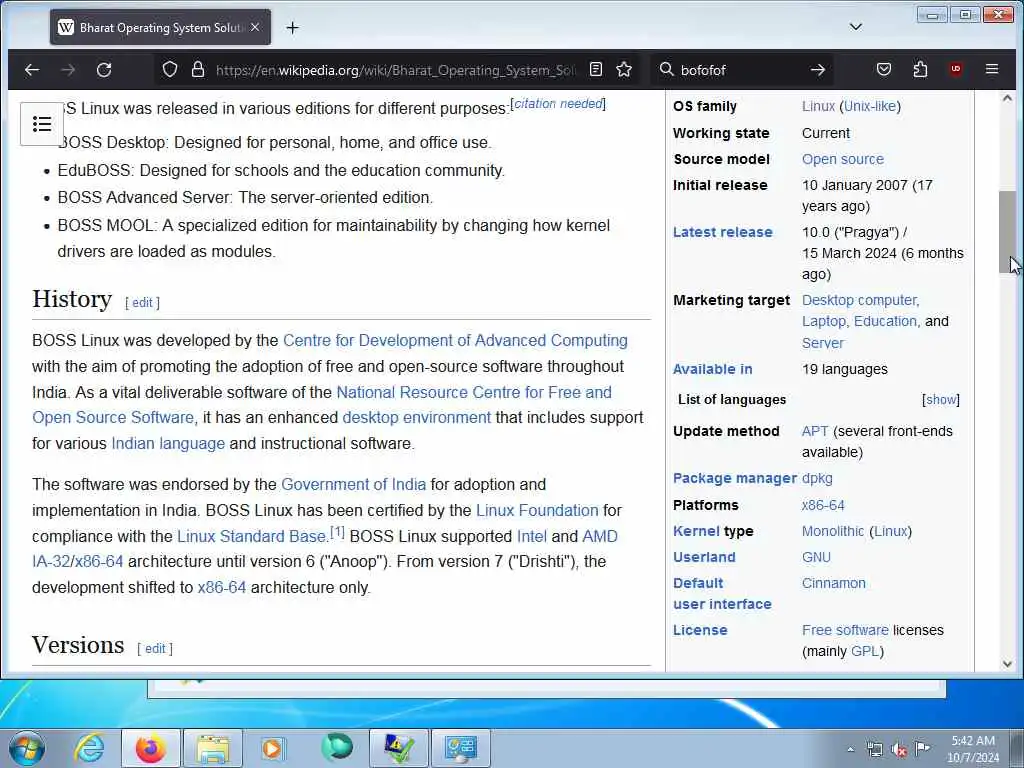Open the GPL link

click(x=865, y=652)
